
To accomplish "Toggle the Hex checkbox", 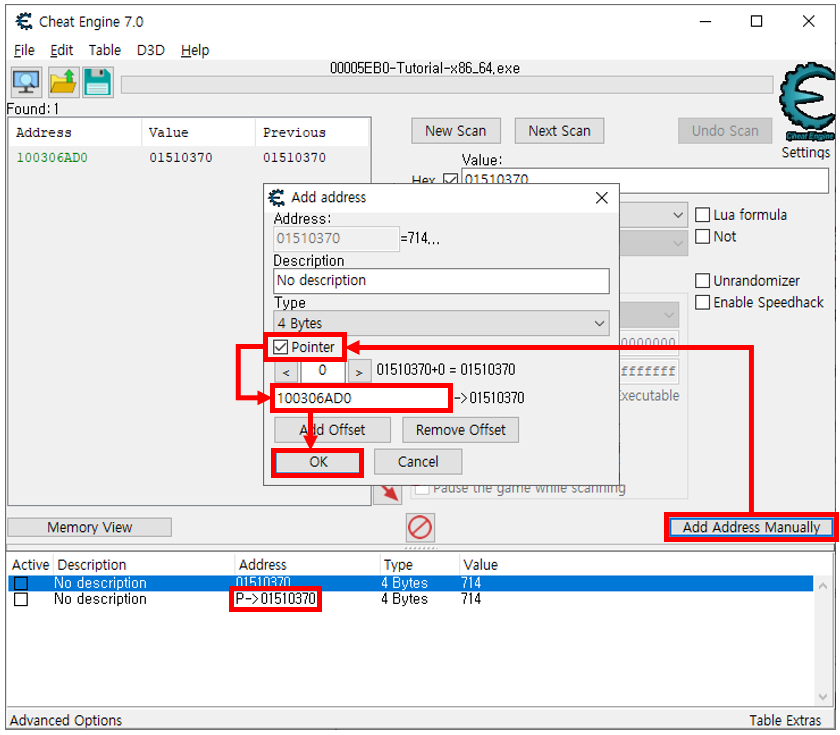I will (451, 180).
